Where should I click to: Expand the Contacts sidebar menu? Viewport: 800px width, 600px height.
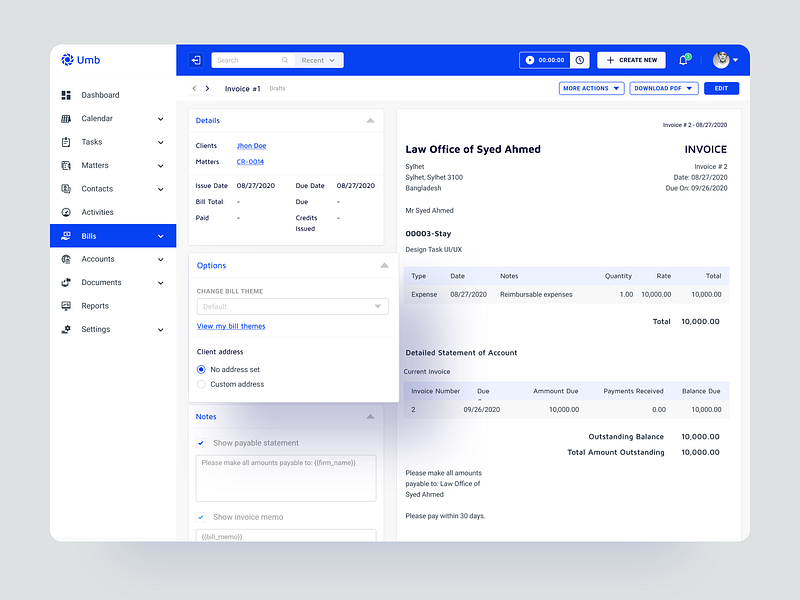click(159, 188)
